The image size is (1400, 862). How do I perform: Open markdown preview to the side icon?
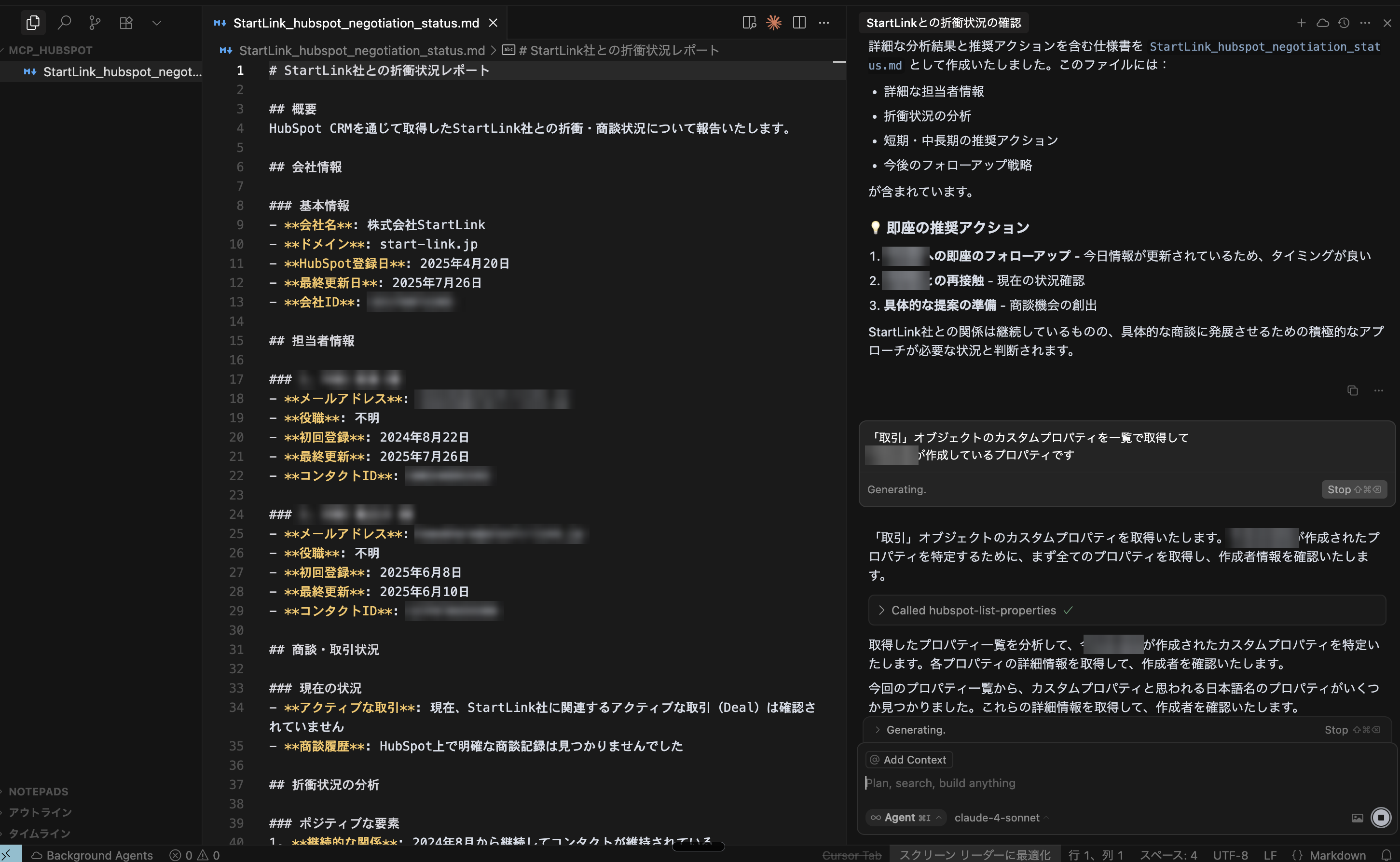pos(749,23)
